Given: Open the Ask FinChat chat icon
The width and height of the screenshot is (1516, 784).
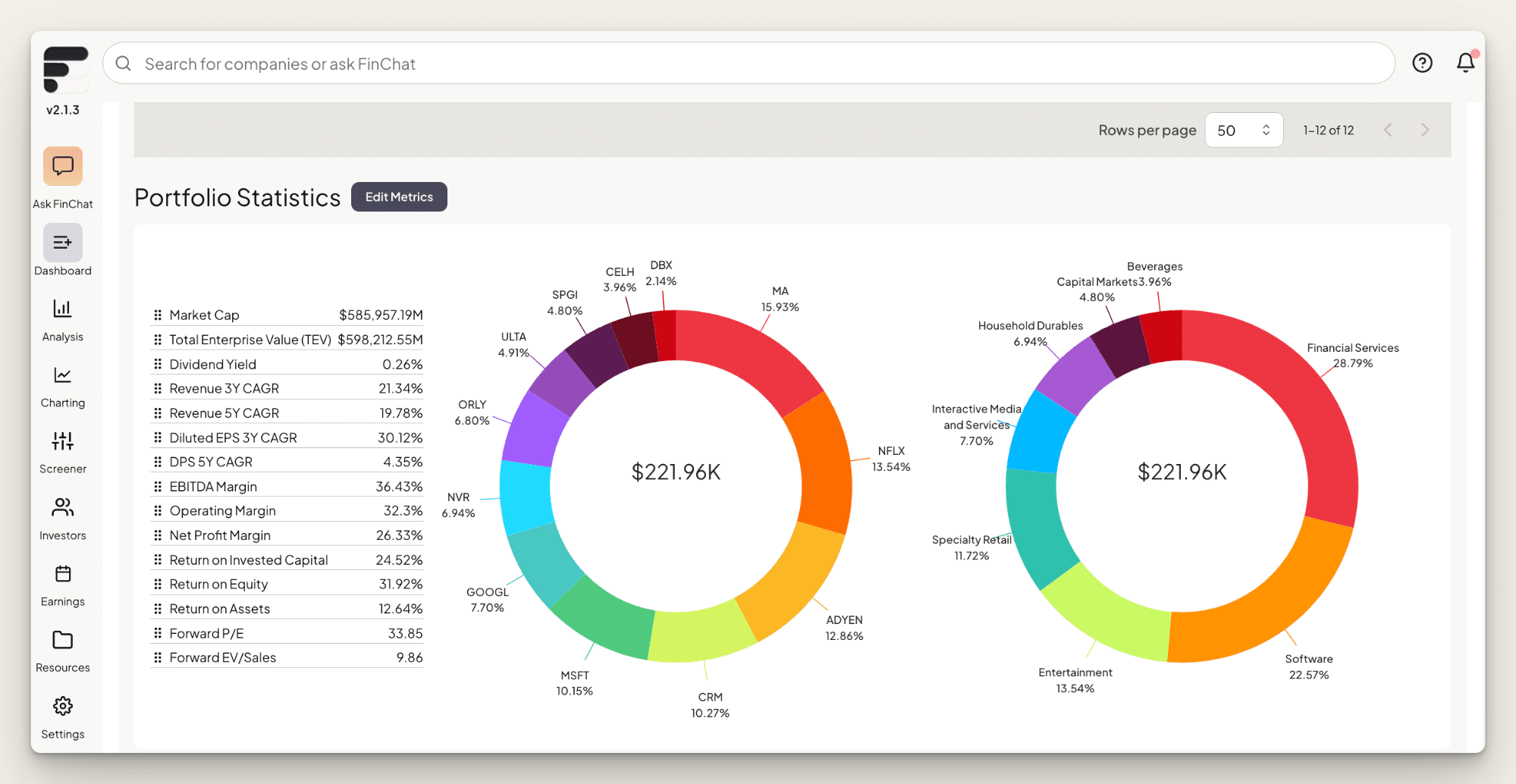Looking at the screenshot, I should [x=63, y=166].
